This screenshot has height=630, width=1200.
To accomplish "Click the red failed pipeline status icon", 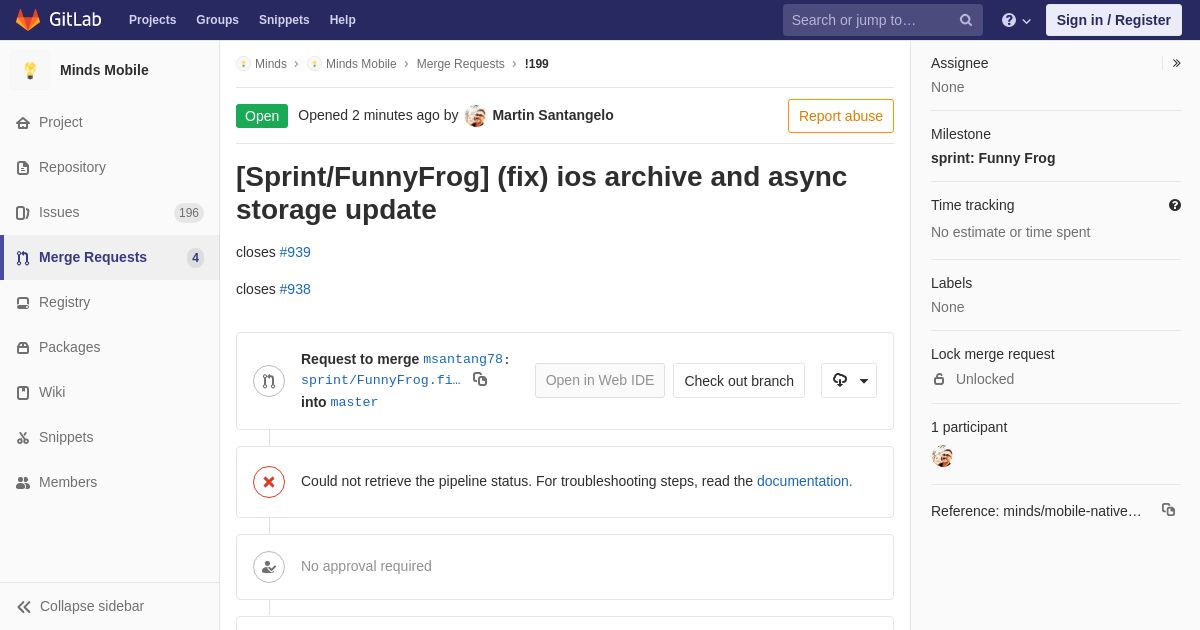I will point(269,482).
